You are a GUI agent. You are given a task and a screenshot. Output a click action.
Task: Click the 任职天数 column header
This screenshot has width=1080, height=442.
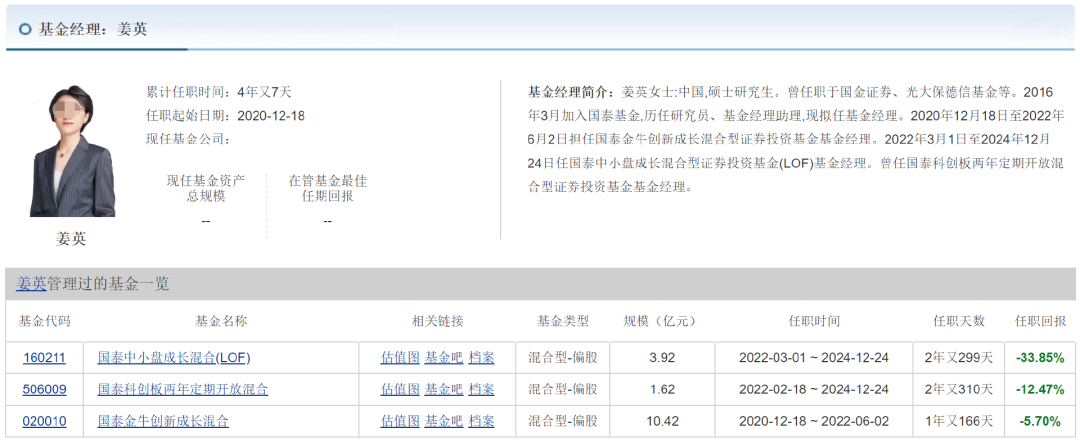coord(959,322)
